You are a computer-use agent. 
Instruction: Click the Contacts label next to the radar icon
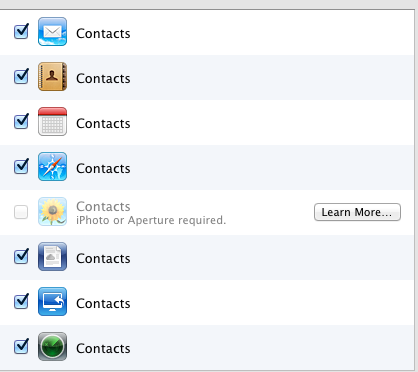(103, 348)
